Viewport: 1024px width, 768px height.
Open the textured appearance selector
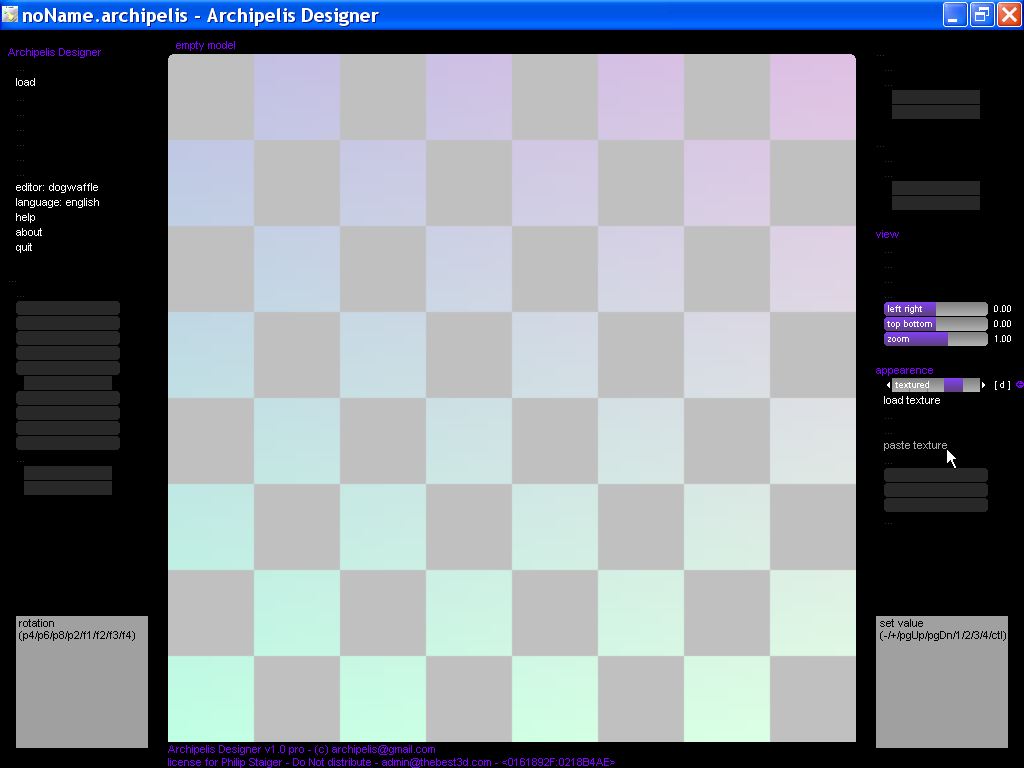tap(935, 385)
